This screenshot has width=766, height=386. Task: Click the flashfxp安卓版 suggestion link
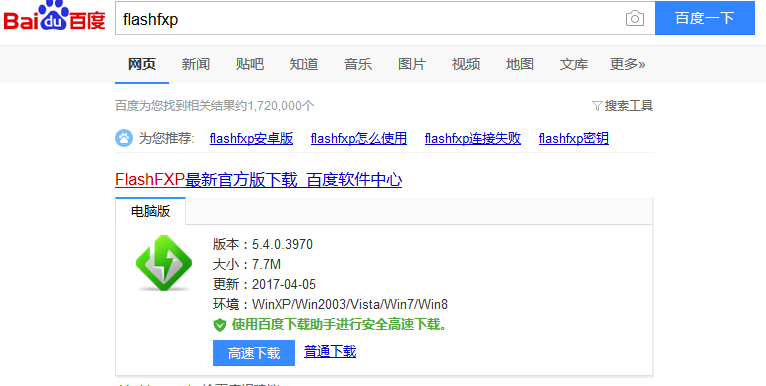pos(252,138)
